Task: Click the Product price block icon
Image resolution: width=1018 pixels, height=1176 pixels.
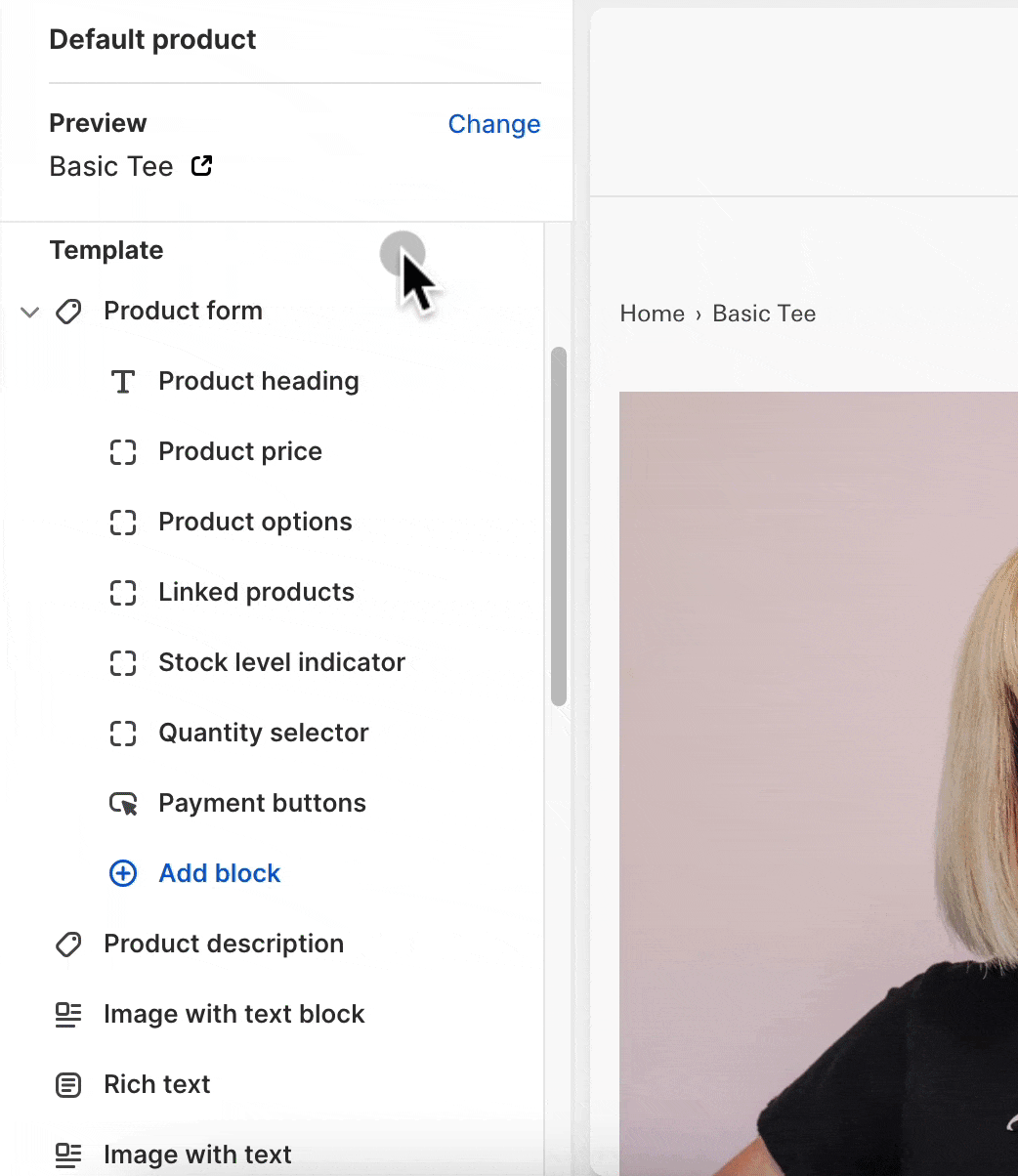Action: (122, 452)
